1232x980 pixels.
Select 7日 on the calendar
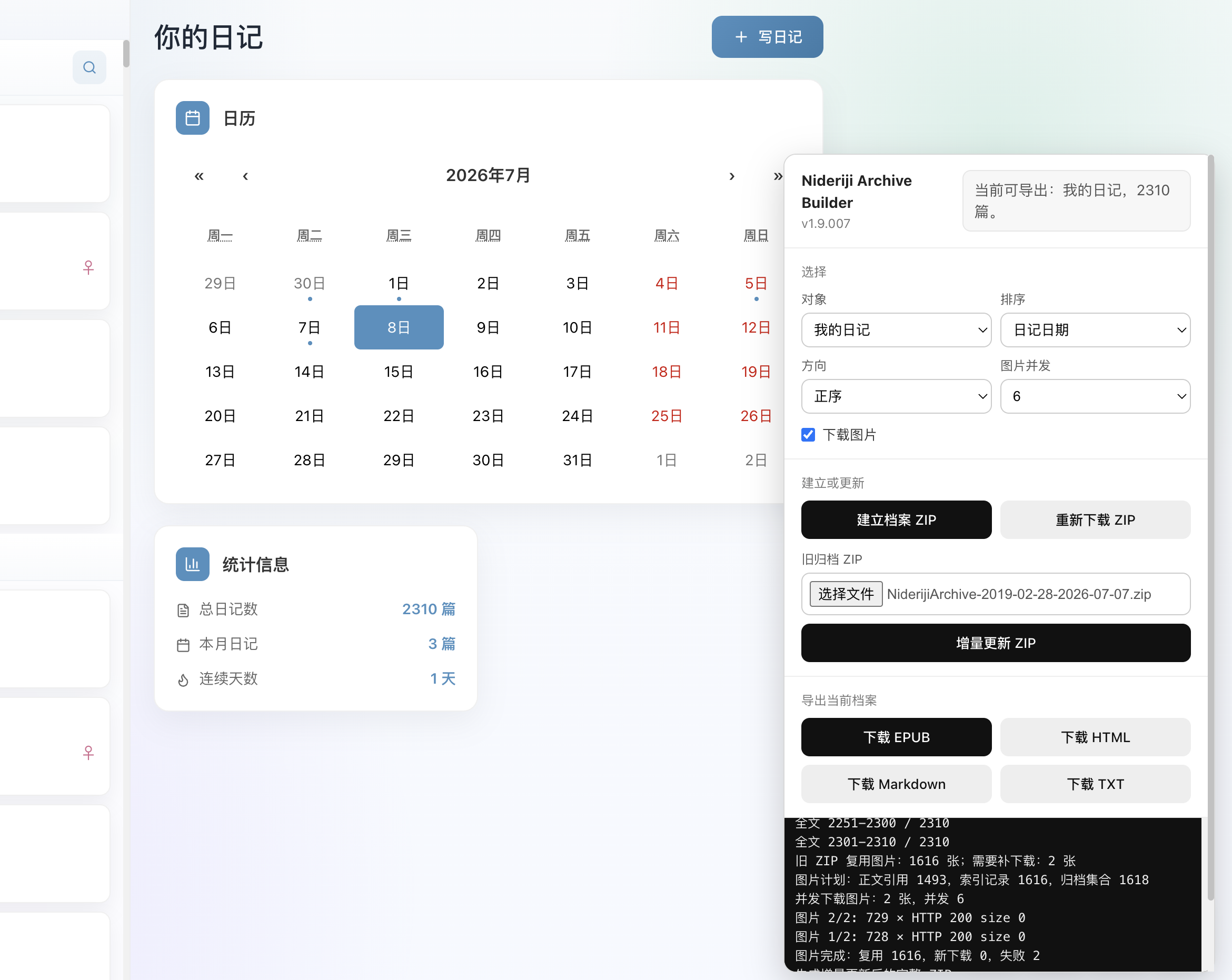[309, 327]
